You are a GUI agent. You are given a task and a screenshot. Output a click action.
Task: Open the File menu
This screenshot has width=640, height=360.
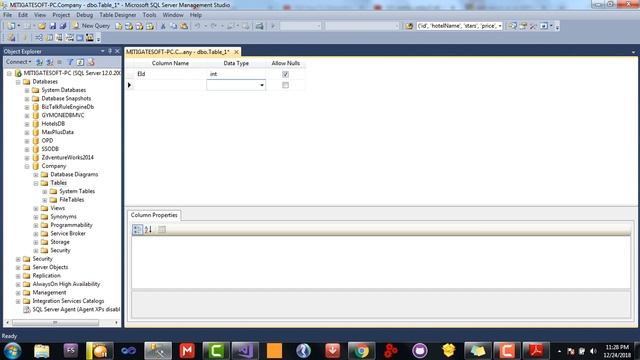(x=7, y=15)
